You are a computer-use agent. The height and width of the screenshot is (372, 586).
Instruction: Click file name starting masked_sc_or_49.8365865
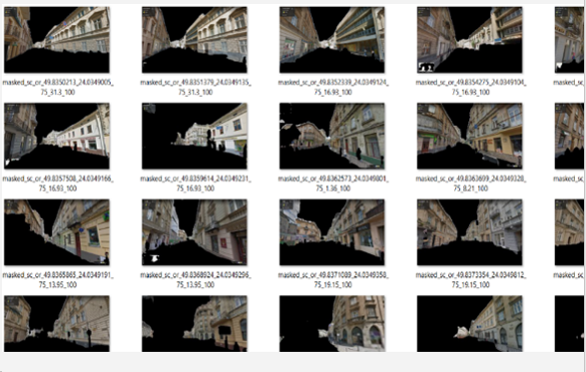(x=58, y=280)
